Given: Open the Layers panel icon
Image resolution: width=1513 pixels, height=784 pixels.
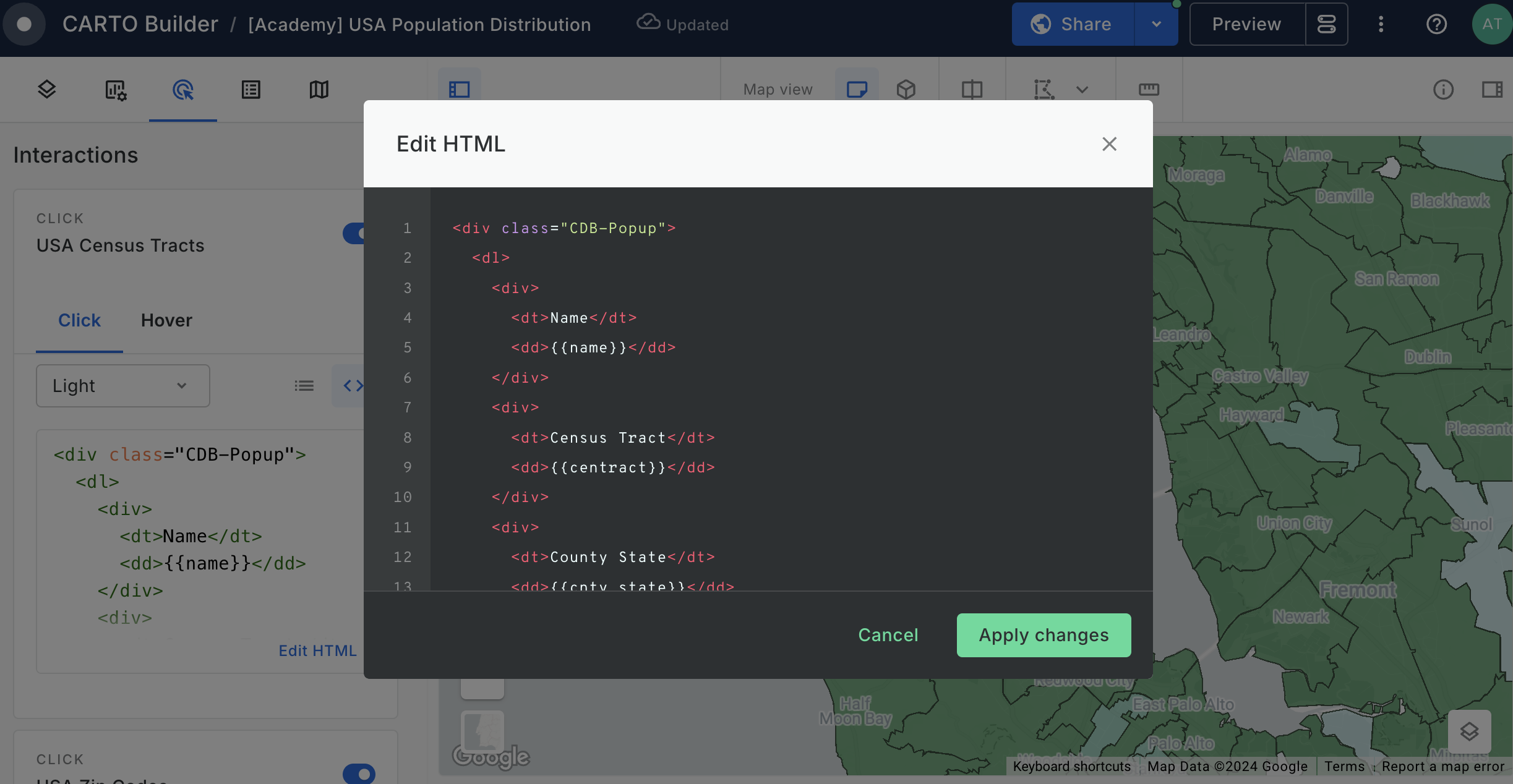Looking at the screenshot, I should [x=47, y=90].
